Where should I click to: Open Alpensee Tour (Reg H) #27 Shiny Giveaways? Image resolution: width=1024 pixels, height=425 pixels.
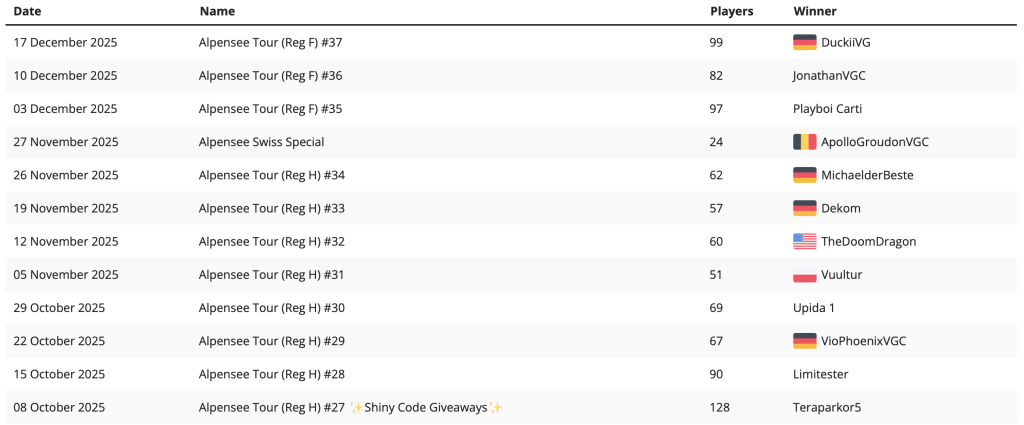[x=350, y=407]
